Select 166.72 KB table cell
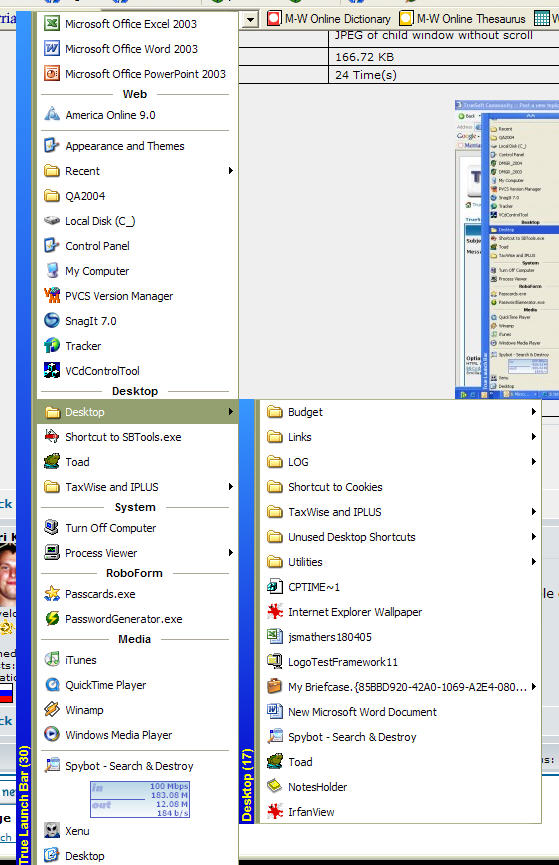 (x=444, y=57)
